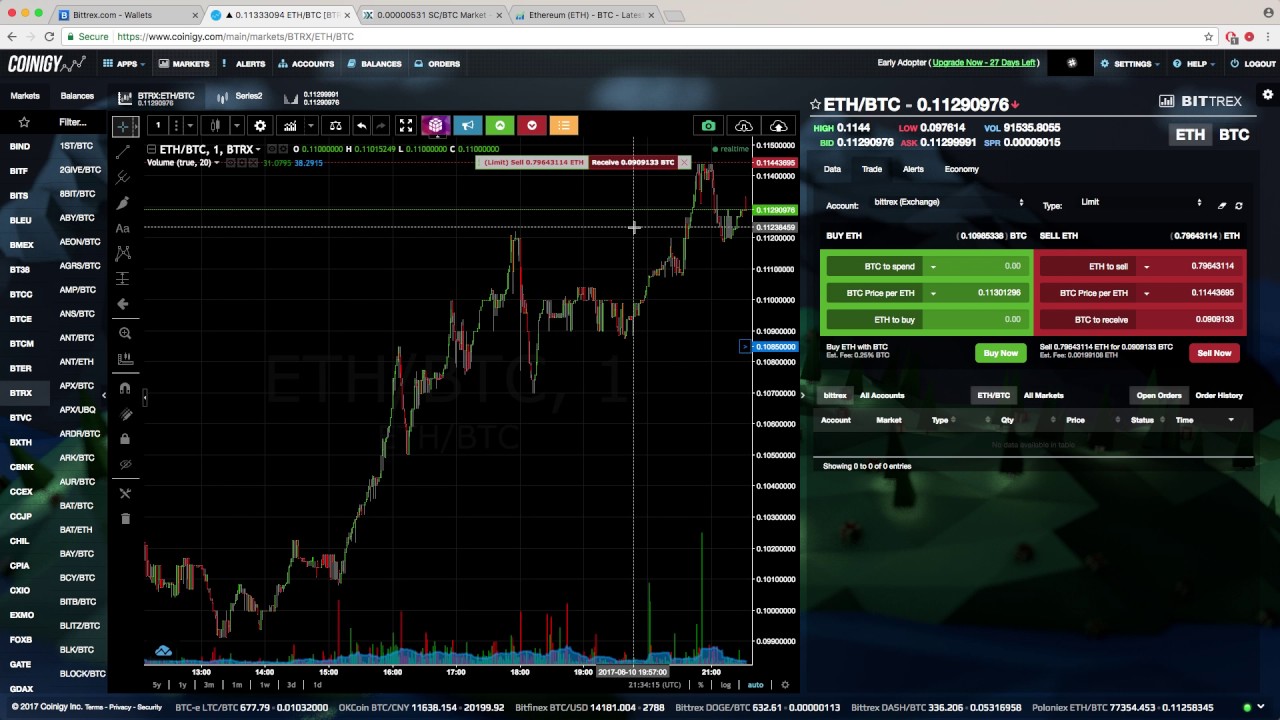The height and width of the screenshot is (720, 1280).
Task: Open the Data tab in market panel
Action: (x=832, y=169)
